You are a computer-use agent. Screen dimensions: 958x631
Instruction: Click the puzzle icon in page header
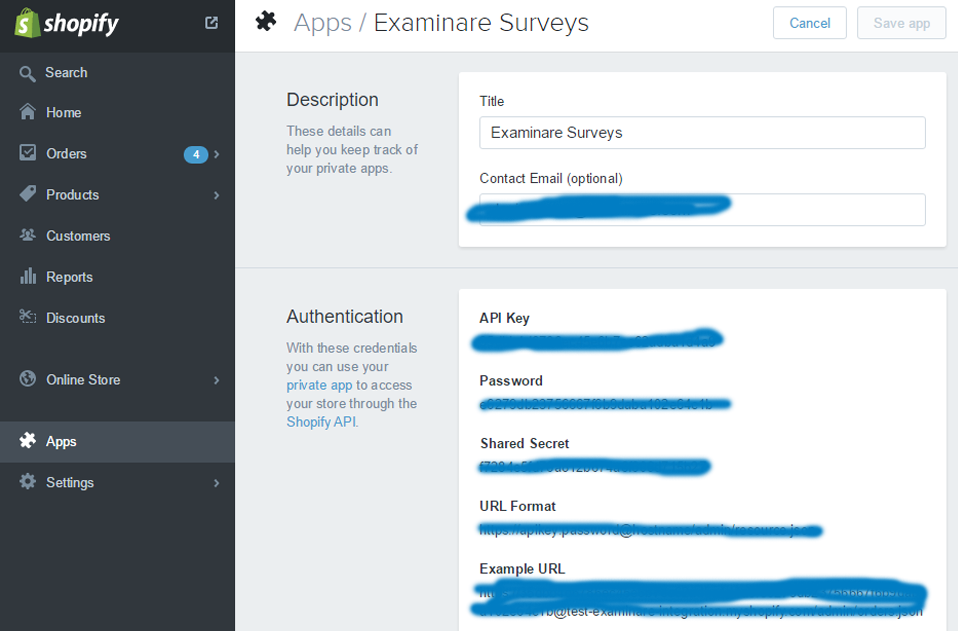click(266, 22)
